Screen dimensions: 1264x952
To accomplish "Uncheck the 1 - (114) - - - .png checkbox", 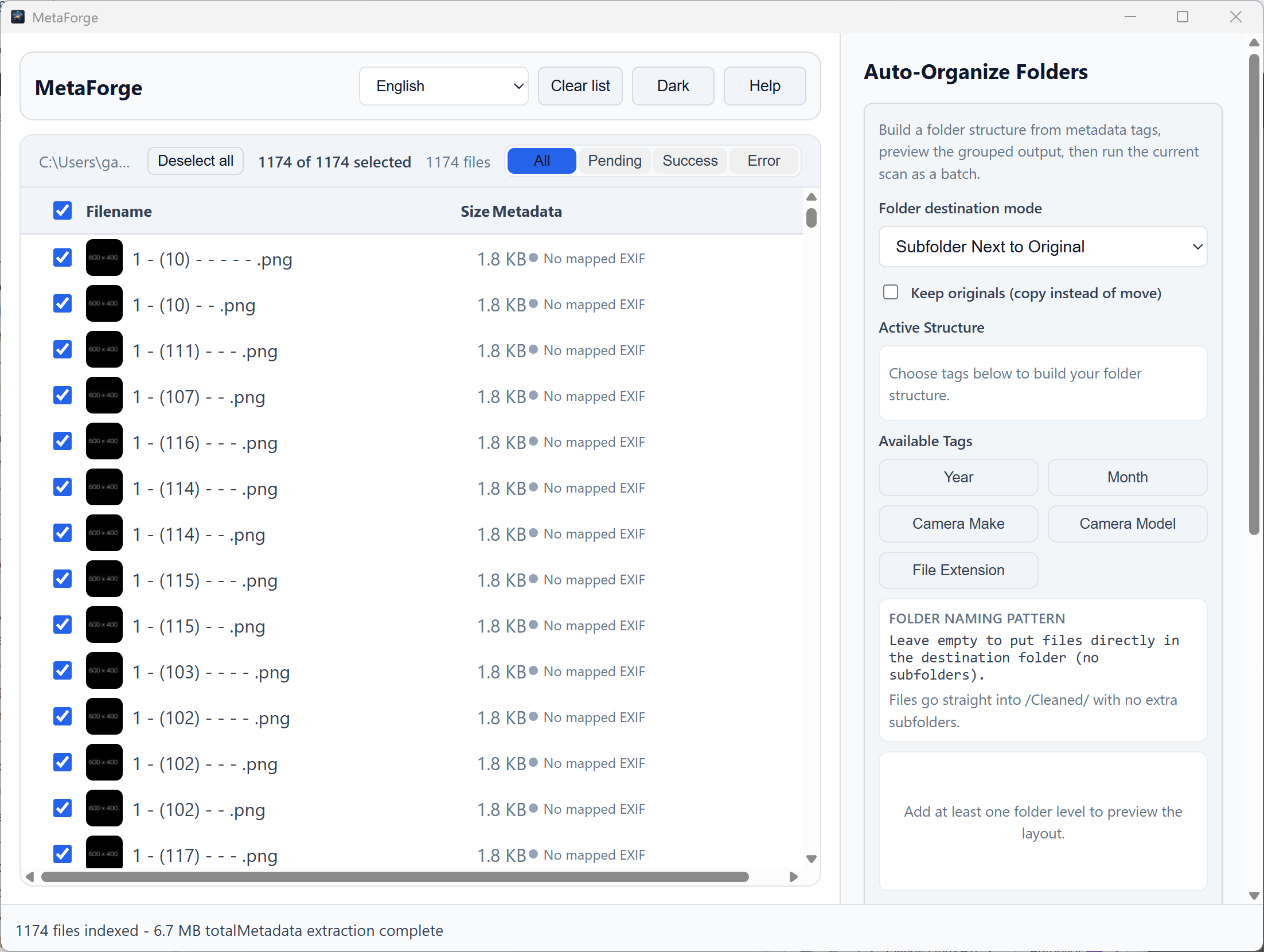I will 63,487.
